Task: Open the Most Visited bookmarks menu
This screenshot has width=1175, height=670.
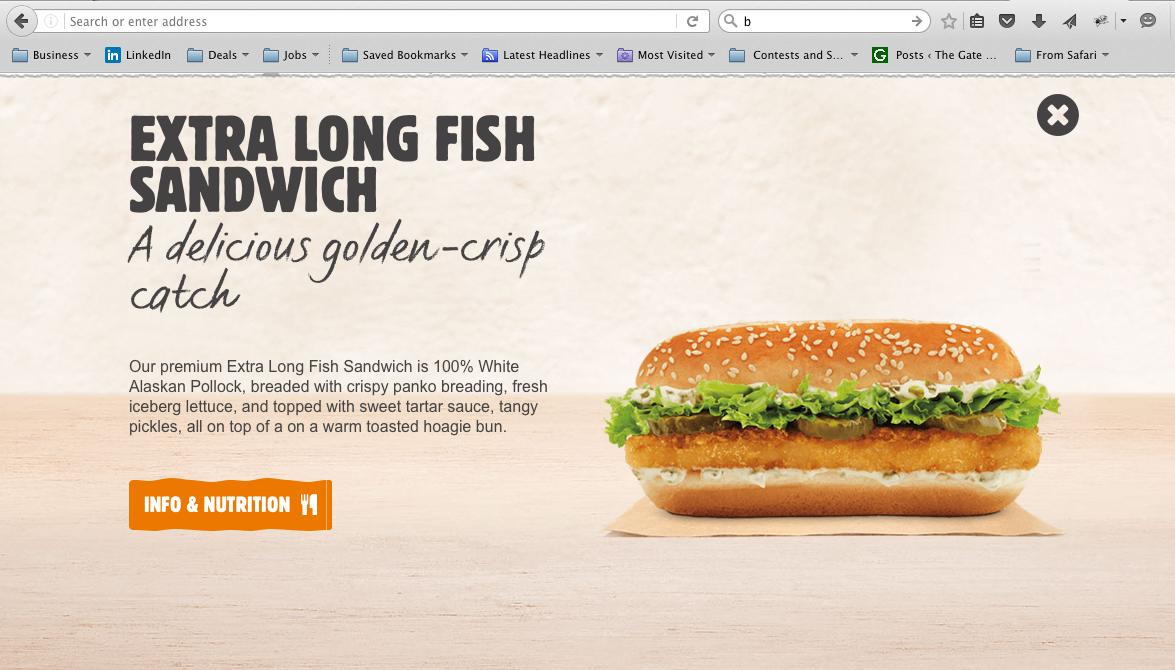Action: (x=666, y=55)
